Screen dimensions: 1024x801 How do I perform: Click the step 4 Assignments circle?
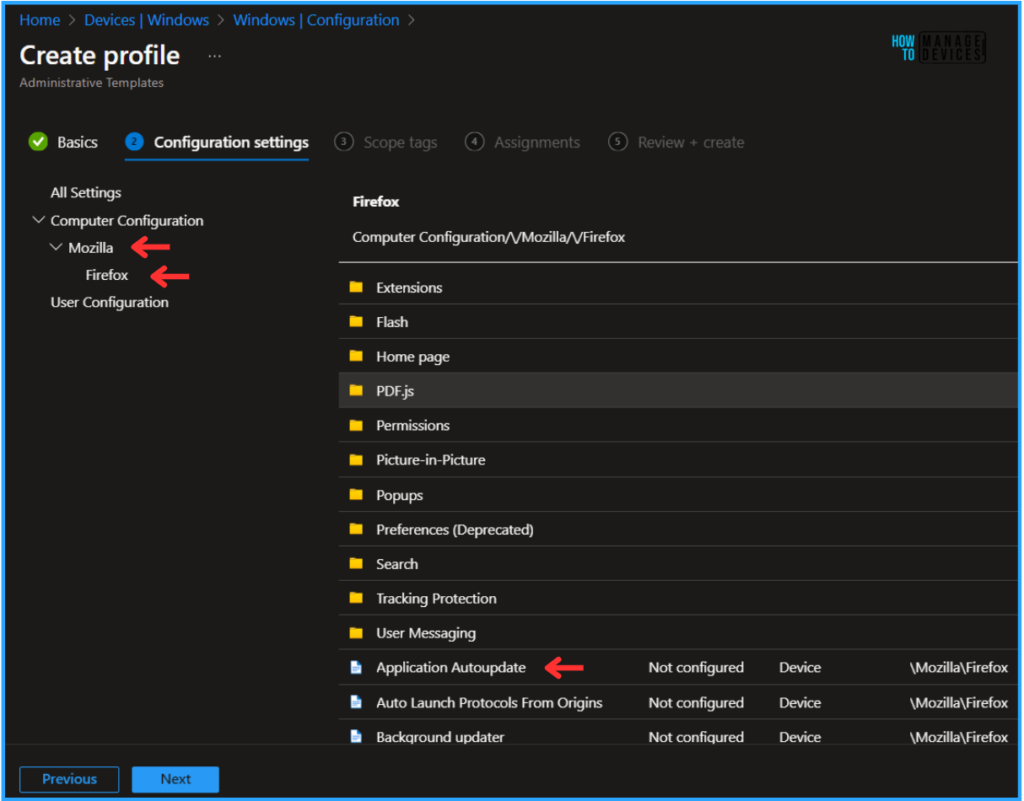coord(474,142)
